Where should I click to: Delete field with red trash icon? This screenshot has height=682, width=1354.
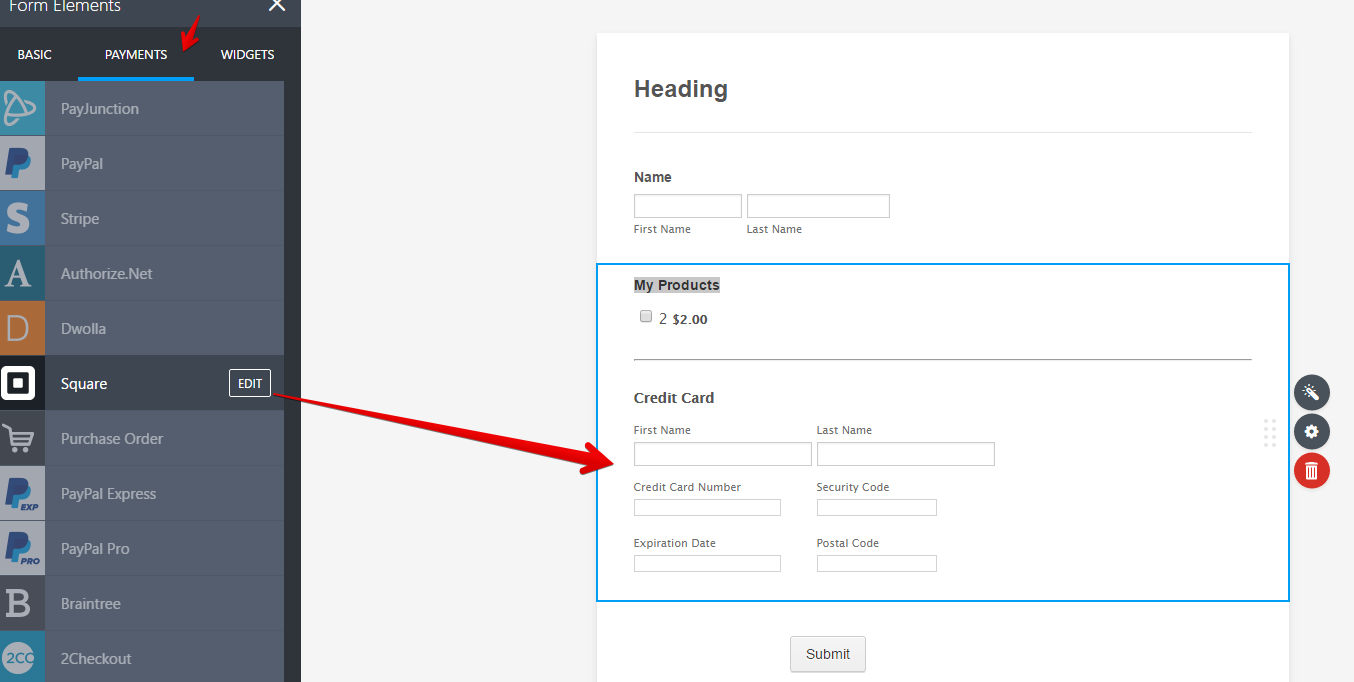[1311, 471]
